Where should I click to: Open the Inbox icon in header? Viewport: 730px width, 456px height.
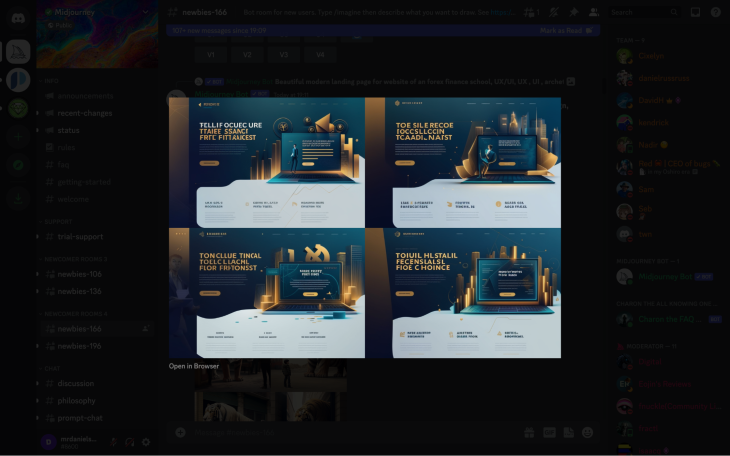(x=695, y=13)
